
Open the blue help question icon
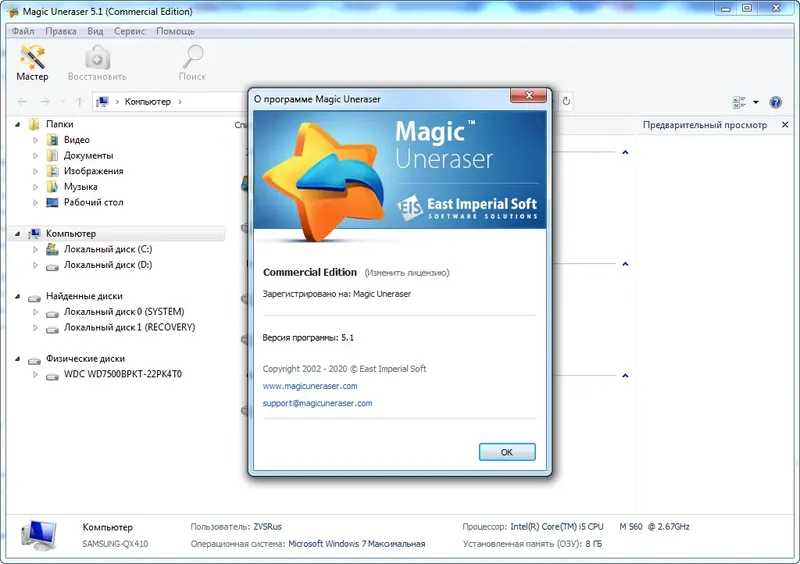[776, 102]
